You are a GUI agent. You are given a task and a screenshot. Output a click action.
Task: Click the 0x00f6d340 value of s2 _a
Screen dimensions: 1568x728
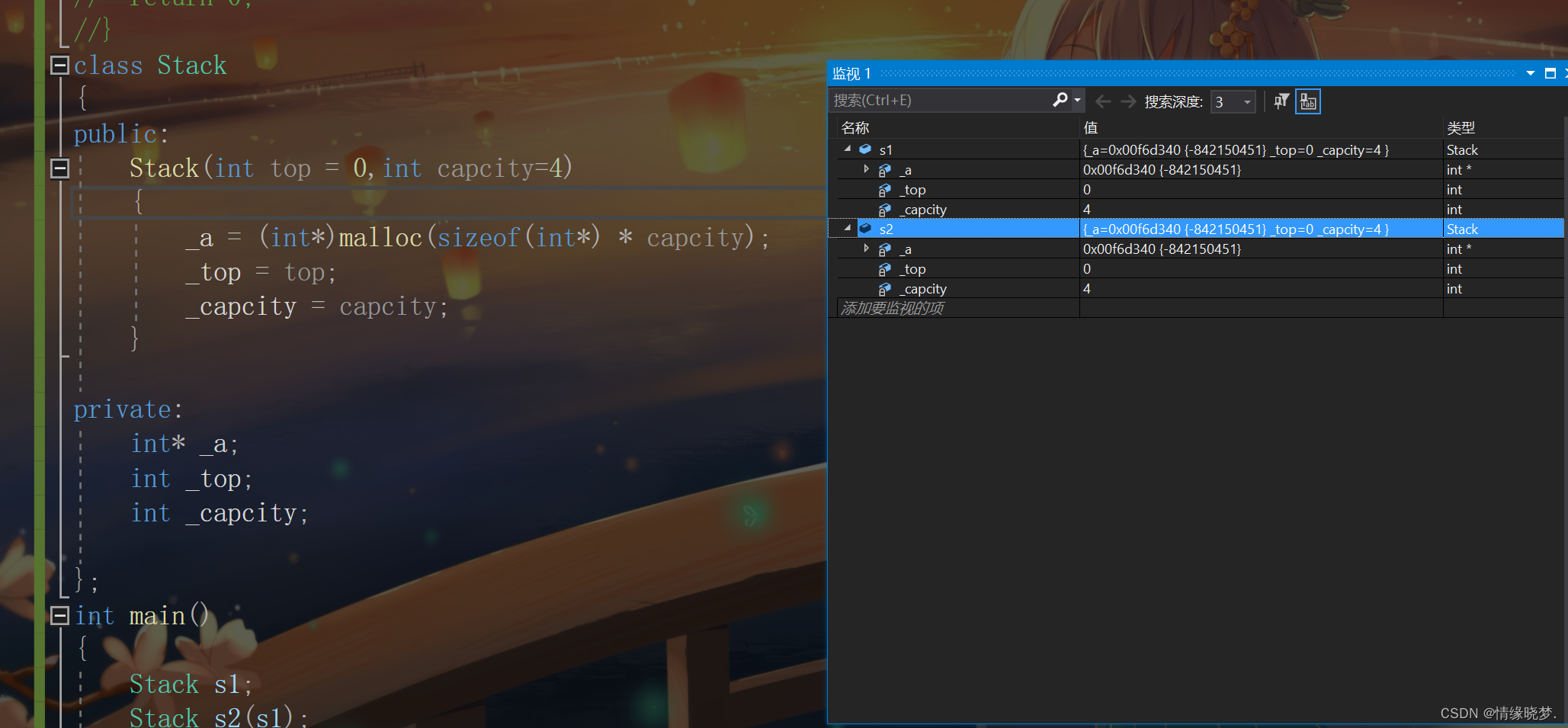1162,249
